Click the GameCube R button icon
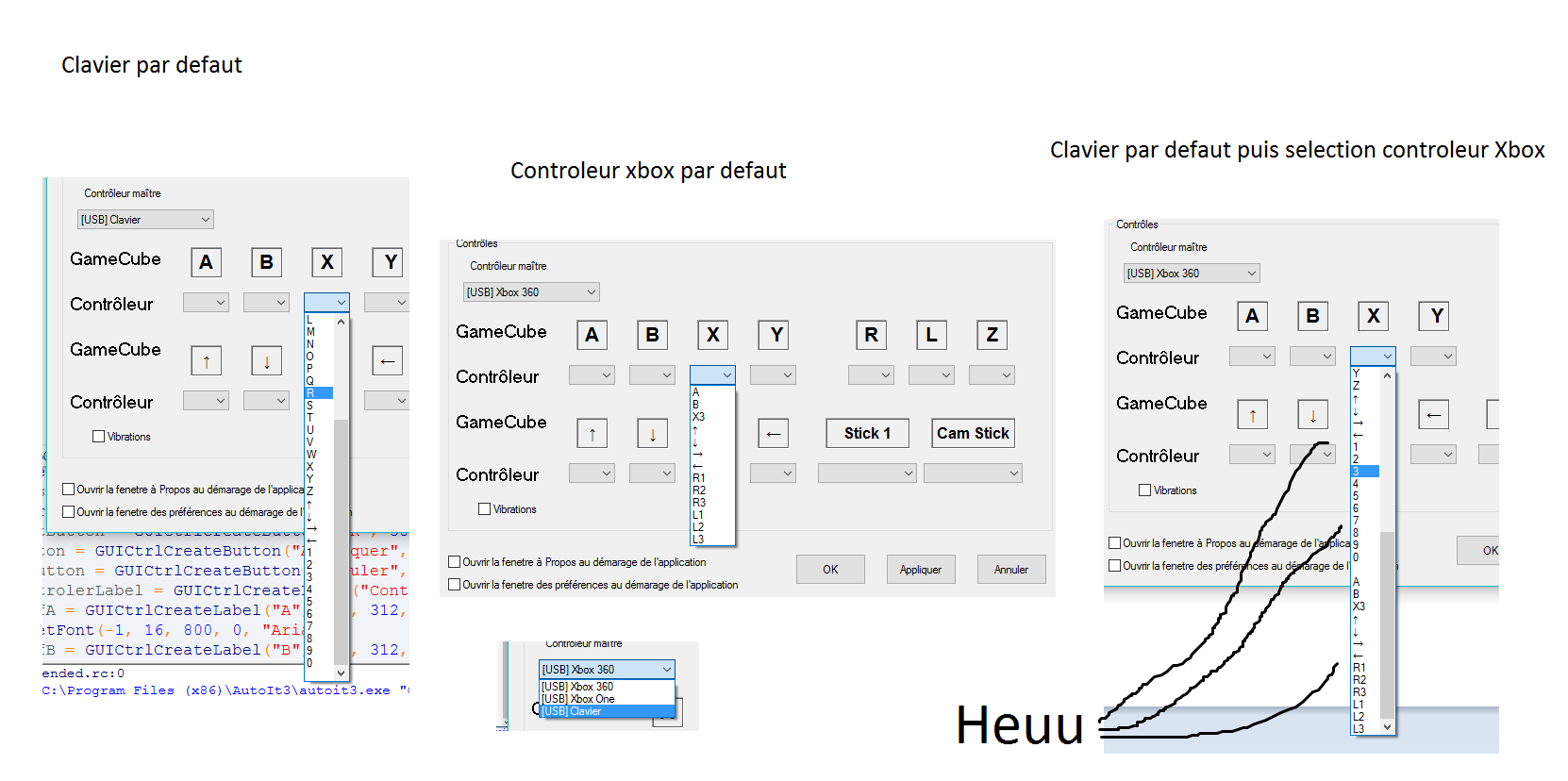Image resolution: width=1568 pixels, height=781 pixels. (x=871, y=335)
